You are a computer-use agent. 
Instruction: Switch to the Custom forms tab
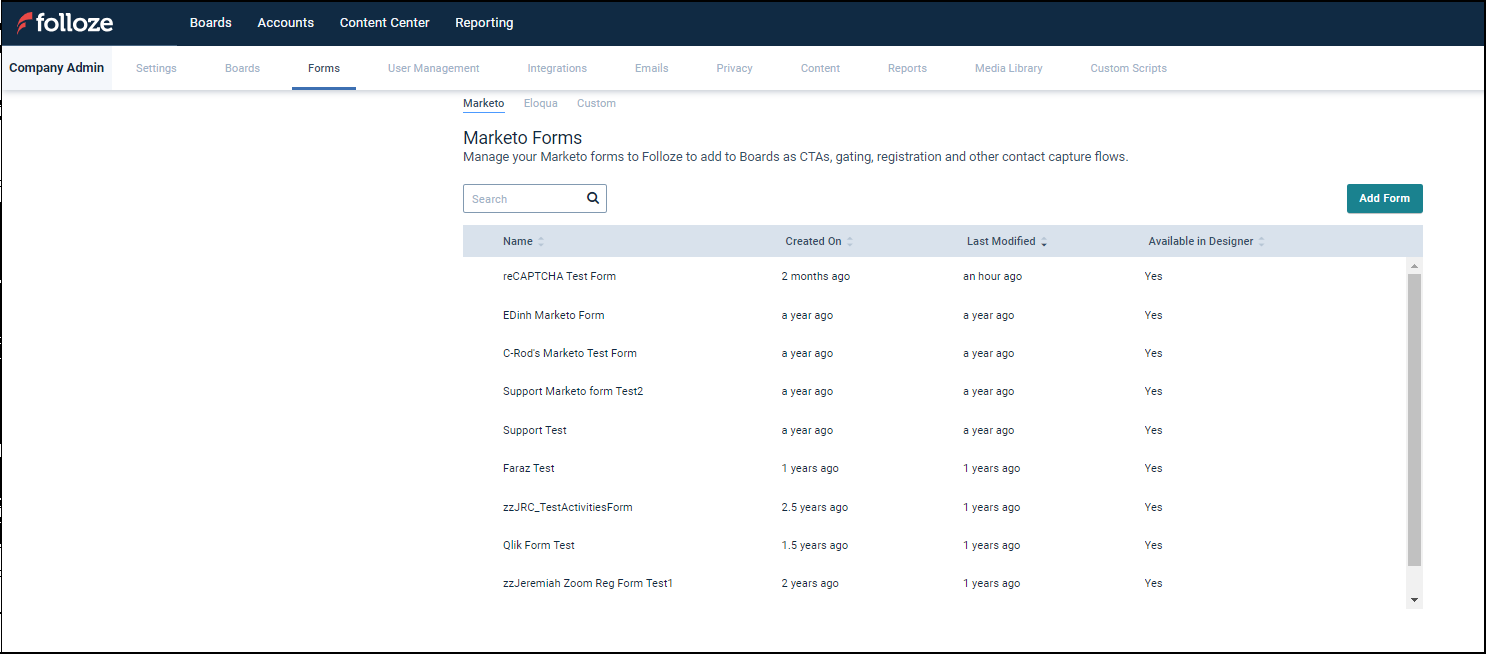point(596,103)
